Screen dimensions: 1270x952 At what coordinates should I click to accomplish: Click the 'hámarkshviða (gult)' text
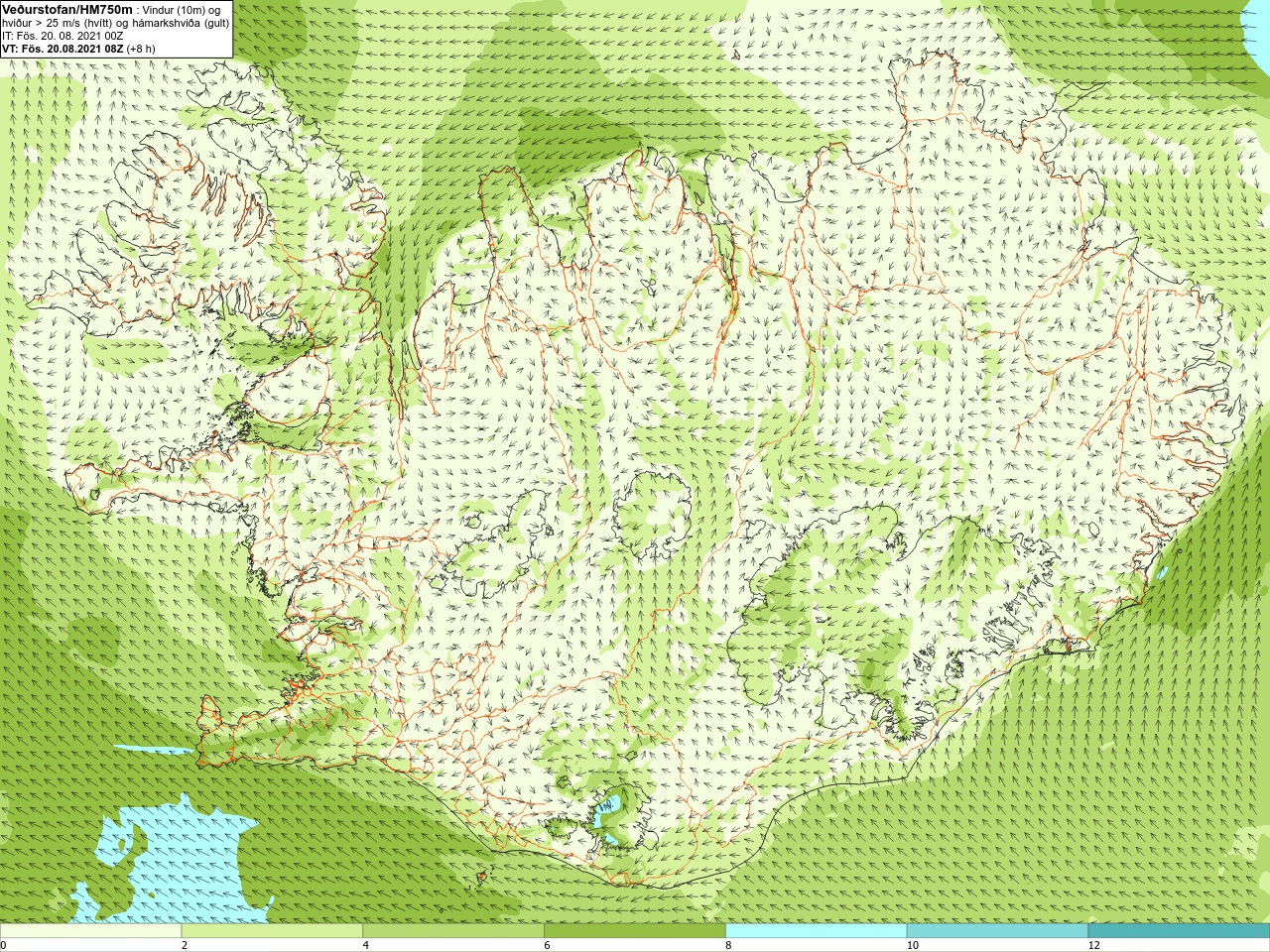(181, 23)
